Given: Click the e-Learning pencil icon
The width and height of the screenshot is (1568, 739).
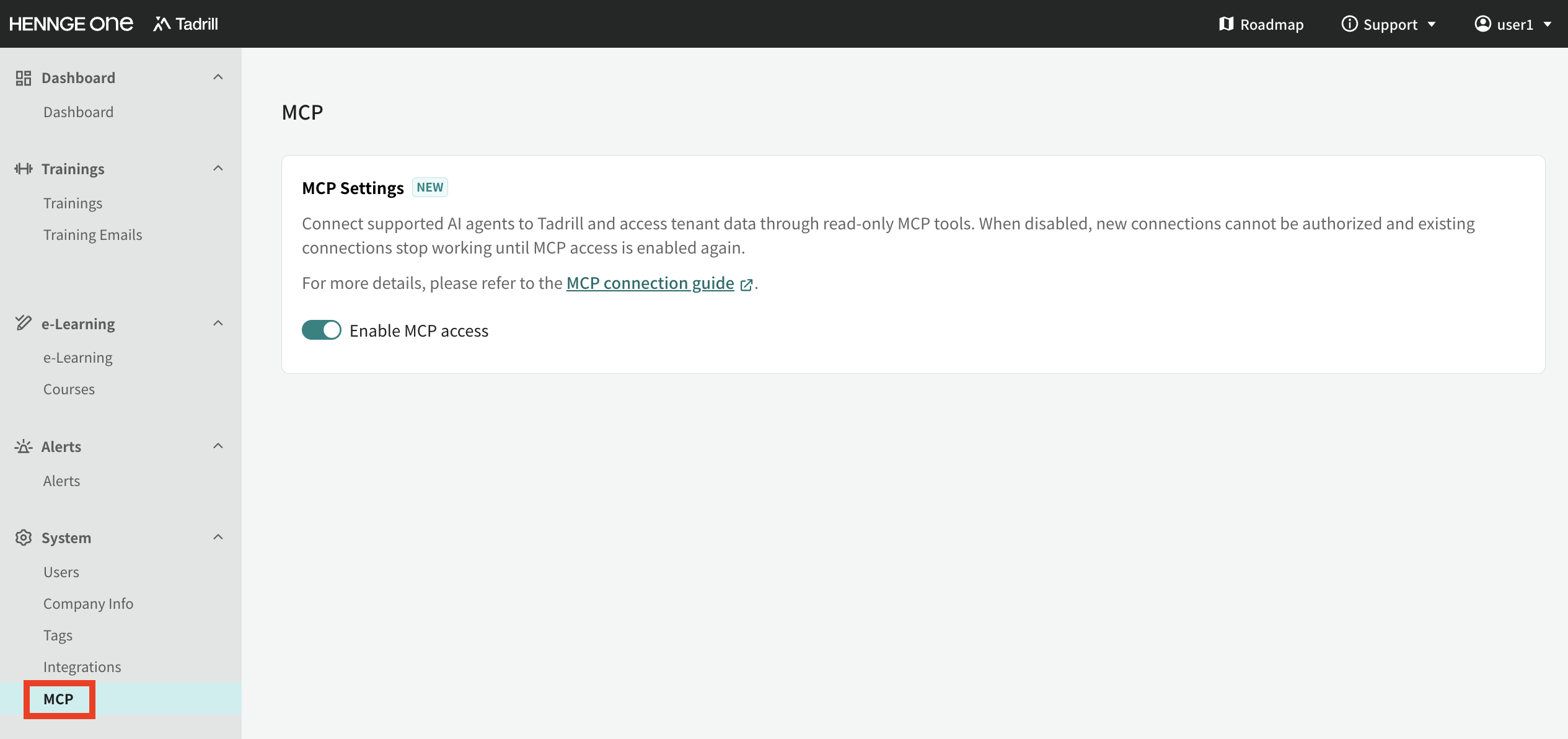Looking at the screenshot, I should [24, 323].
